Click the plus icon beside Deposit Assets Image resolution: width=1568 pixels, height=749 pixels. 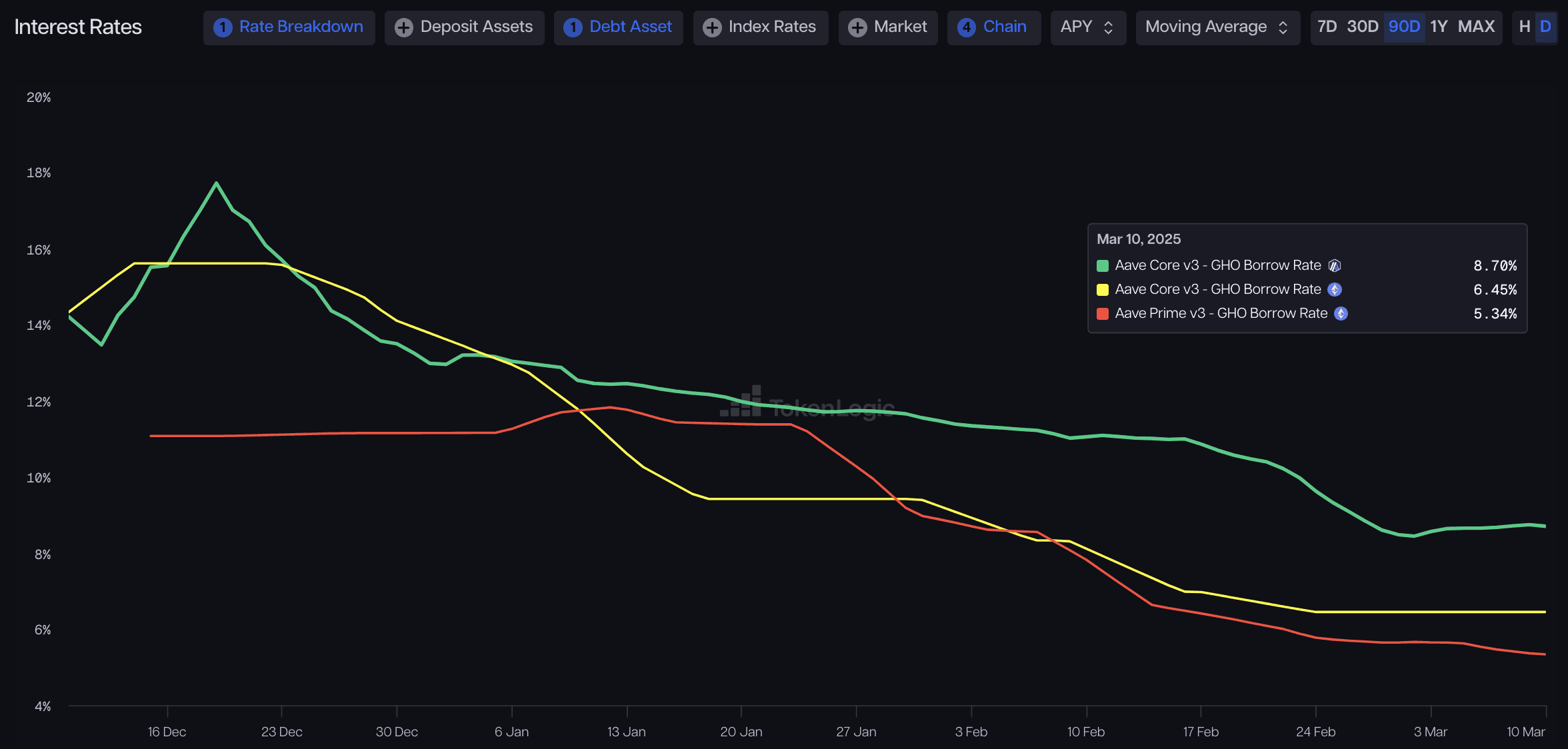(403, 27)
